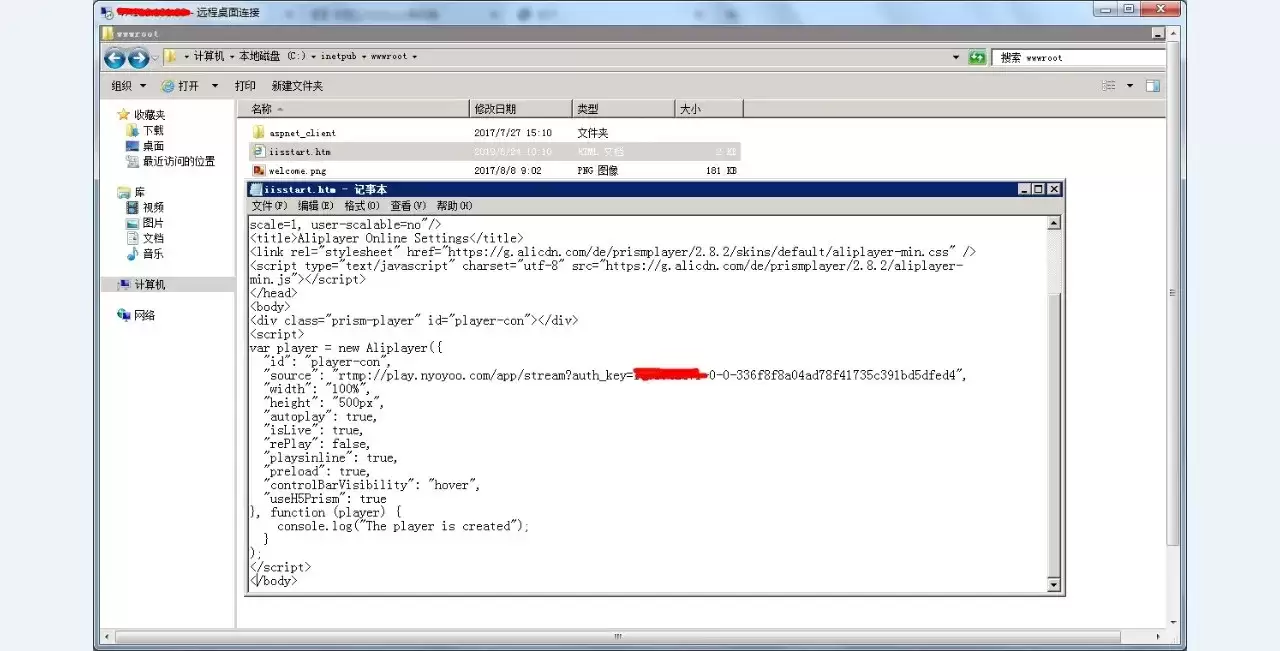The height and width of the screenshot is (651, 1280).
Task: Click the 搜索 wwwroot search field
Action: click(1079, 57)
